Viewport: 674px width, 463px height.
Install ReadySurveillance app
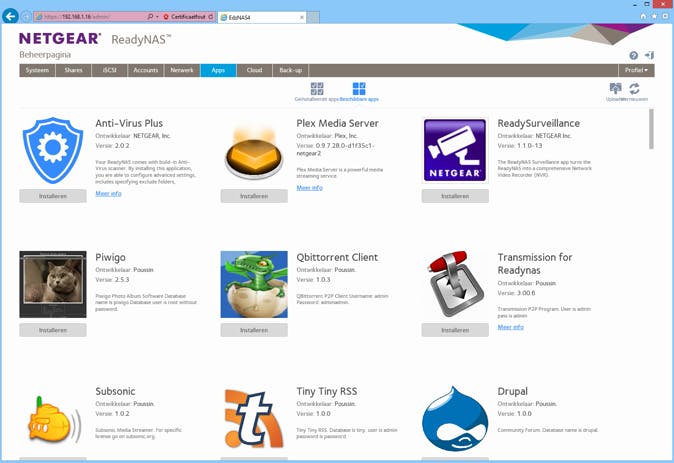pos(455,196)
